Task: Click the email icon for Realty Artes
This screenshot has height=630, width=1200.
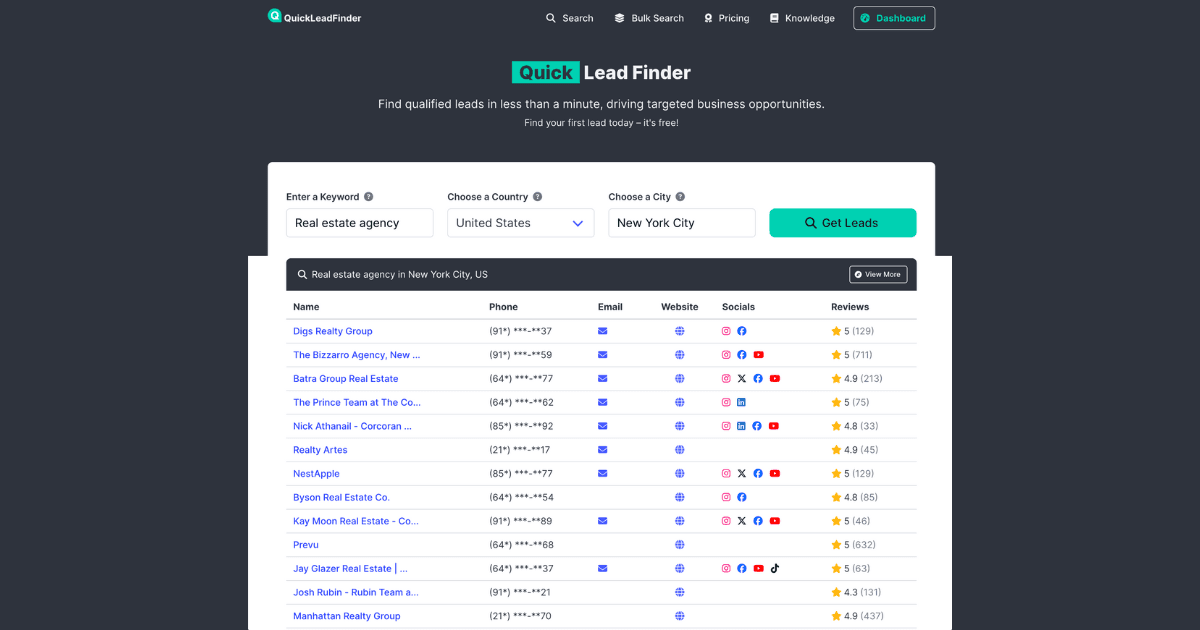Action: point(603,450)
